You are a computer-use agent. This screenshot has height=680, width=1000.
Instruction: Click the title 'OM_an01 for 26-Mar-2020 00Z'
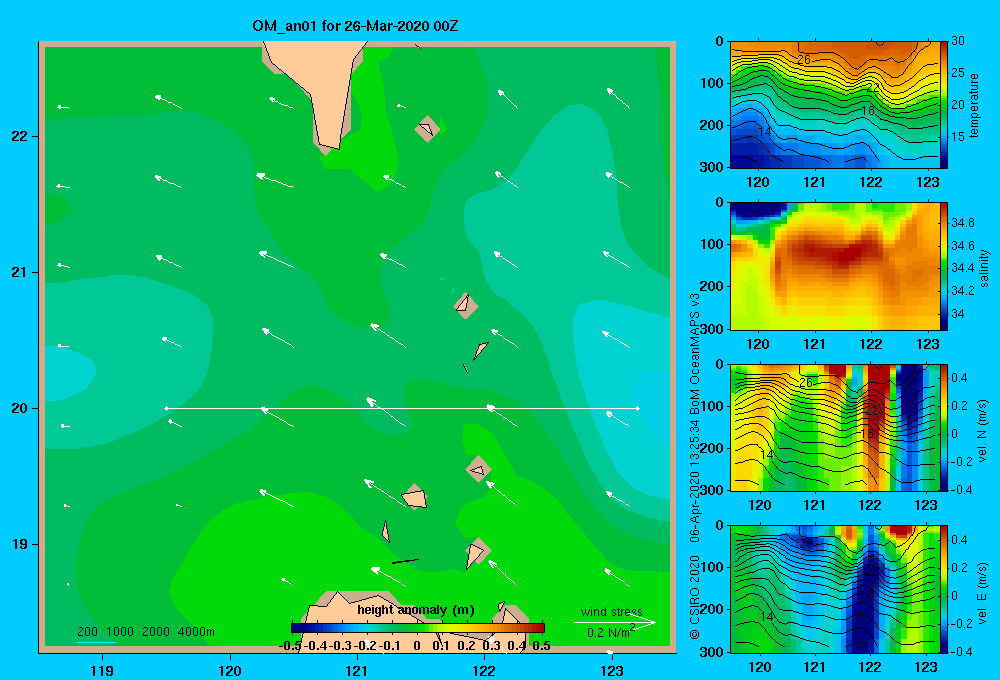[x=355, y=26]
